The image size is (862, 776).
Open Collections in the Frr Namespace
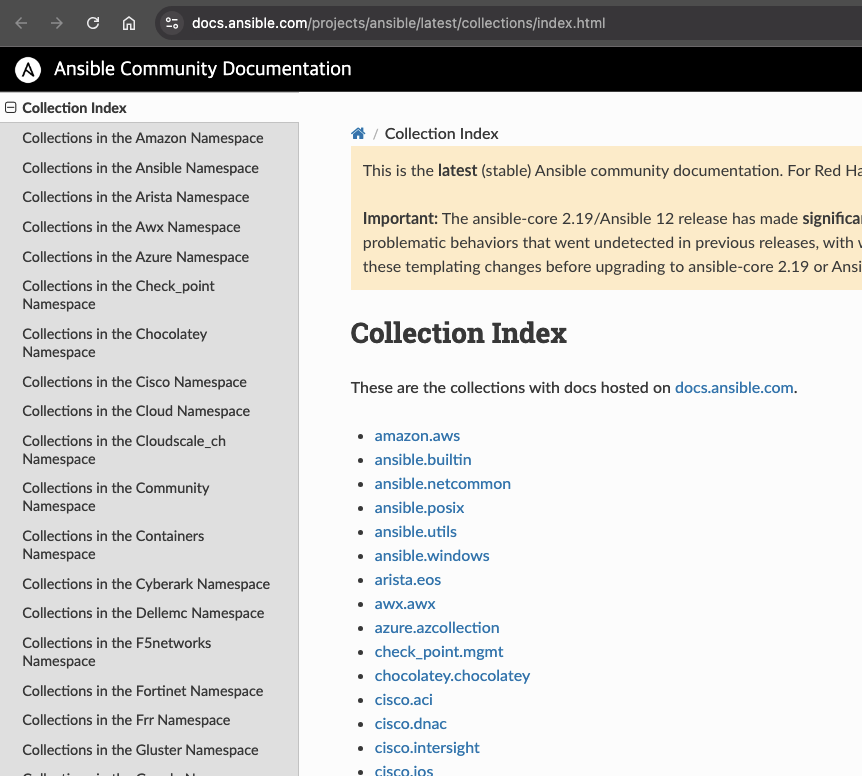click(x=126, y=720)
